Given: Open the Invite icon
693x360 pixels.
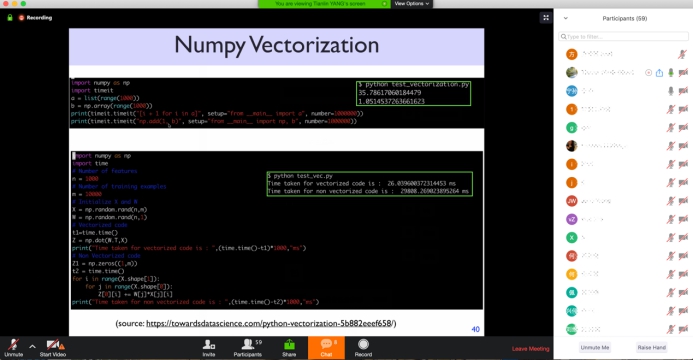Looking at the screenshot, I should (209, 348).
